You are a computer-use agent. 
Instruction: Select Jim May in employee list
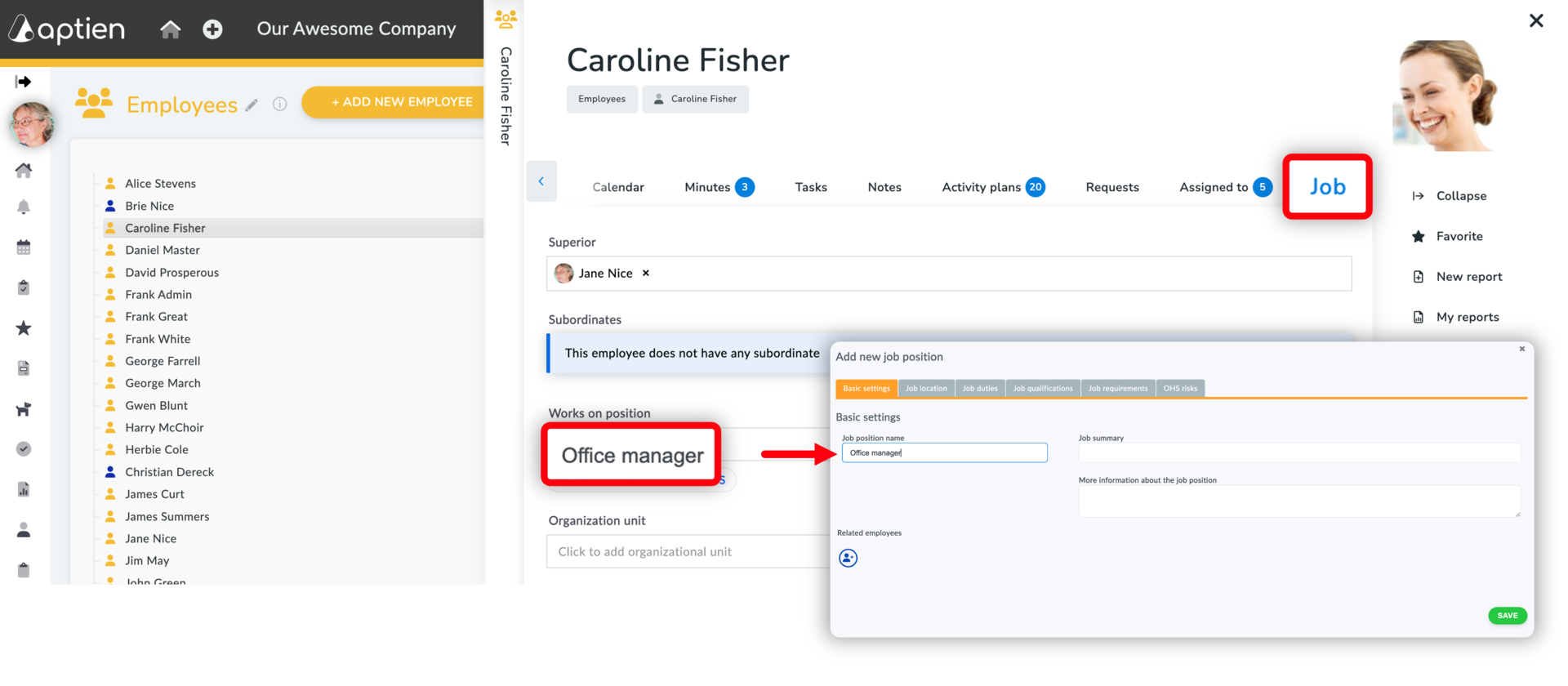tap(147, 560)
